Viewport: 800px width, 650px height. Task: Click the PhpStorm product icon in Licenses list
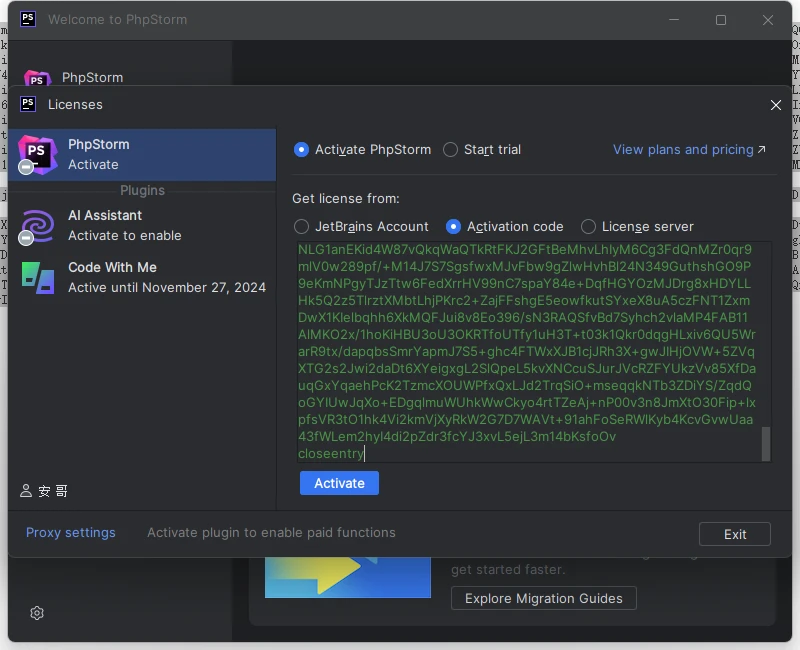point(37,155)
